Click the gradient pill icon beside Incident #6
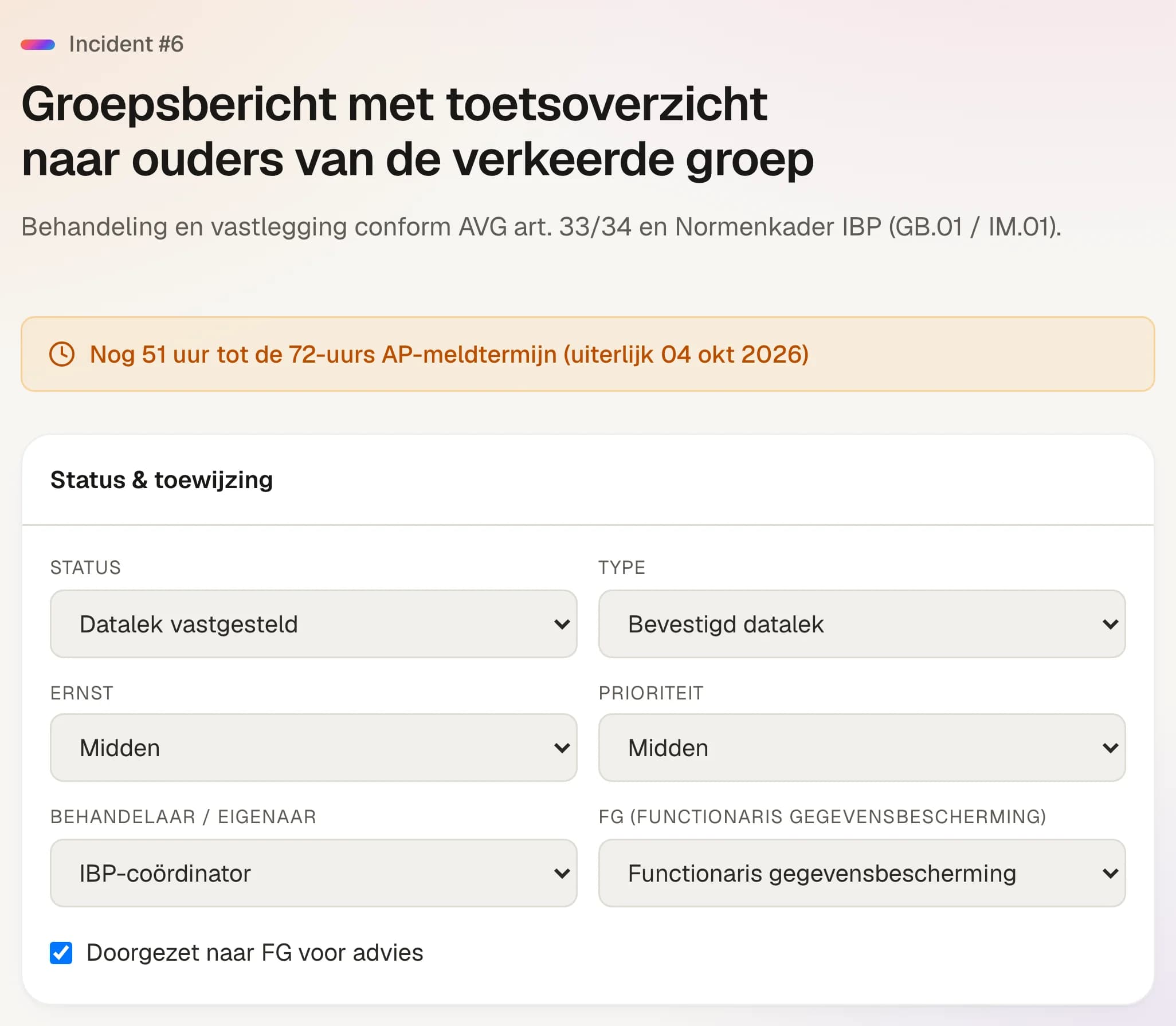Screen dimensions: 1176x1026 point(38,45)
